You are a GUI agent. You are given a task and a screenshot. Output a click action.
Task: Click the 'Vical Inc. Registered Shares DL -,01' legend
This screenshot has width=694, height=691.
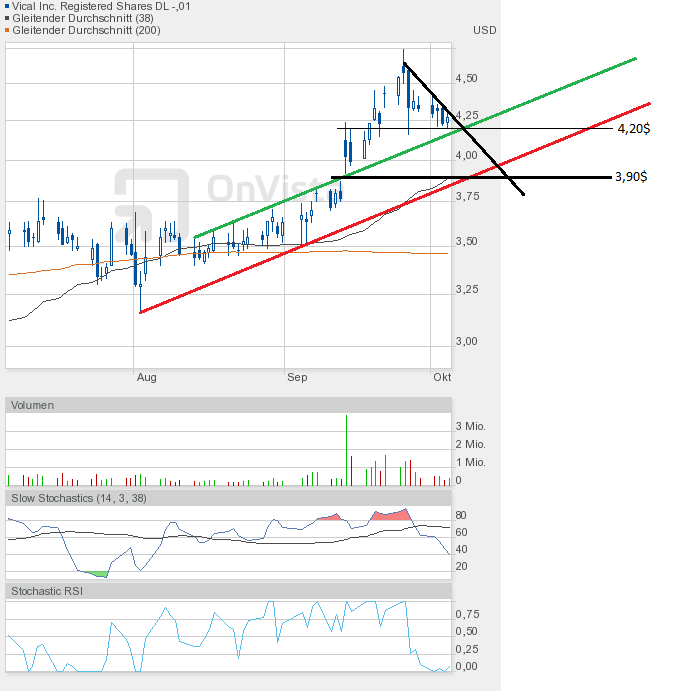tap(101, 6)
